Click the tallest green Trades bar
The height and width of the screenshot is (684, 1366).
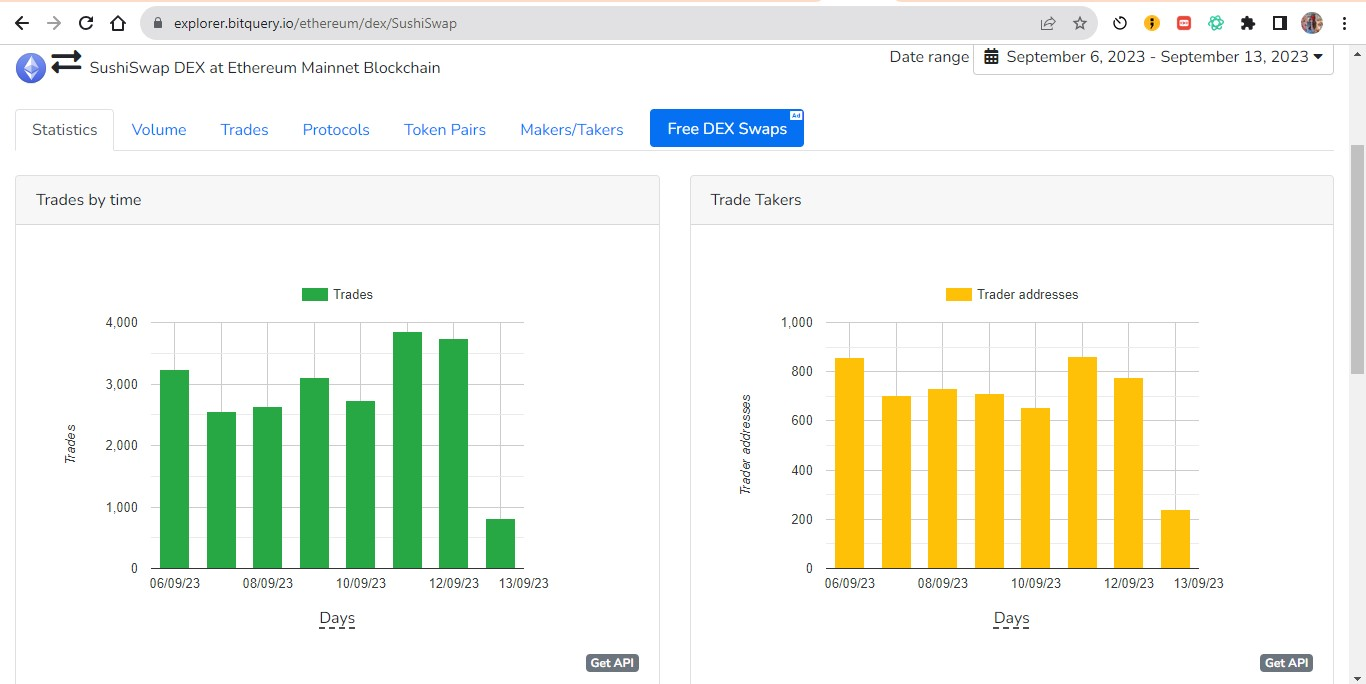[x=407, y=450]
